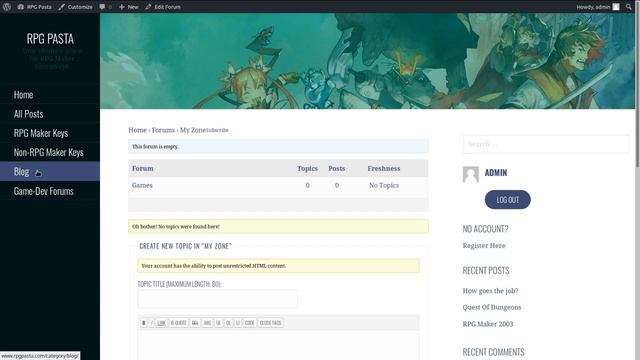Click the admin bar search magnifier icon
640x360 pixels.
[x=629, y=7]
